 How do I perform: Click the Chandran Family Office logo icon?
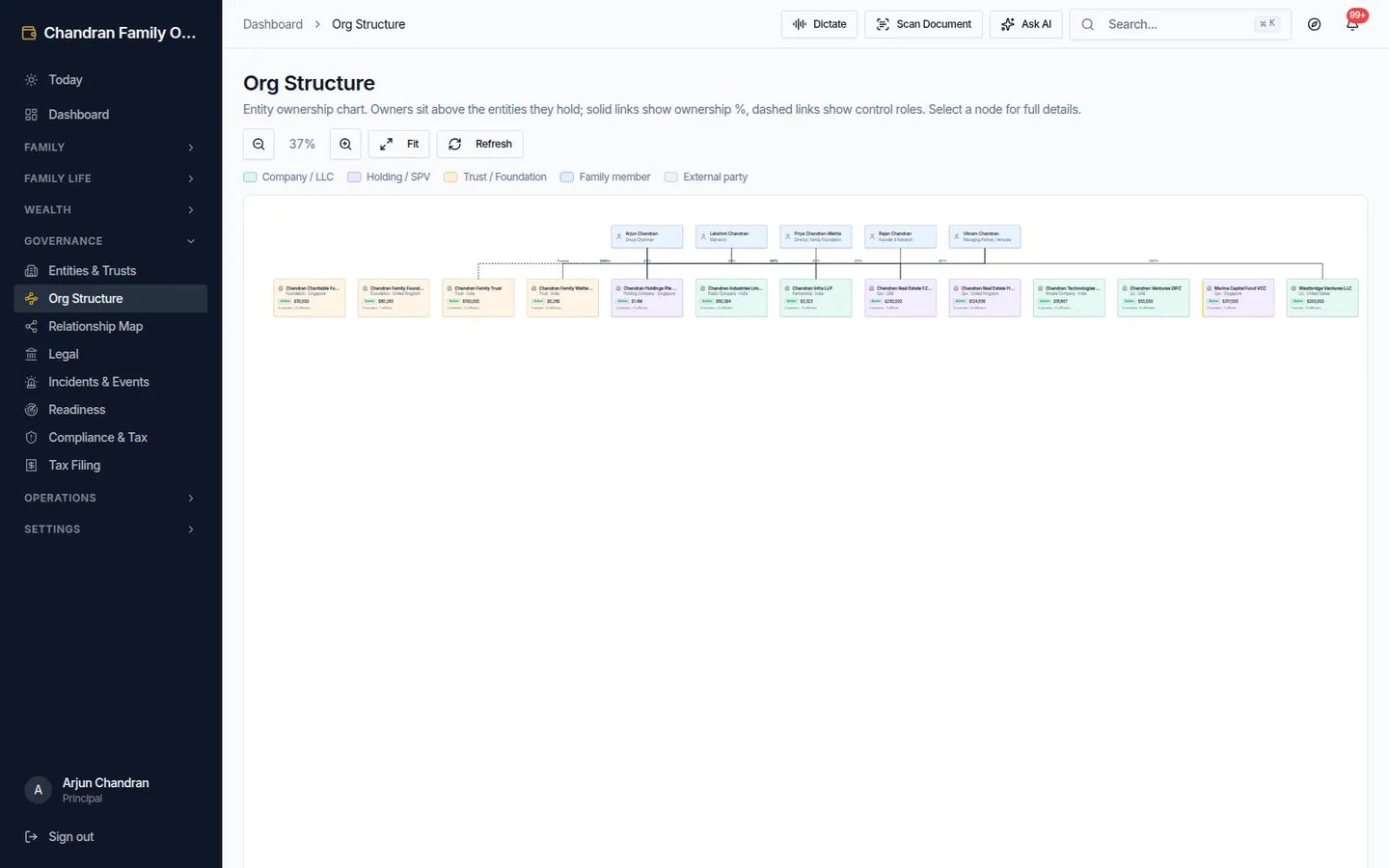(x=29, y=33)
